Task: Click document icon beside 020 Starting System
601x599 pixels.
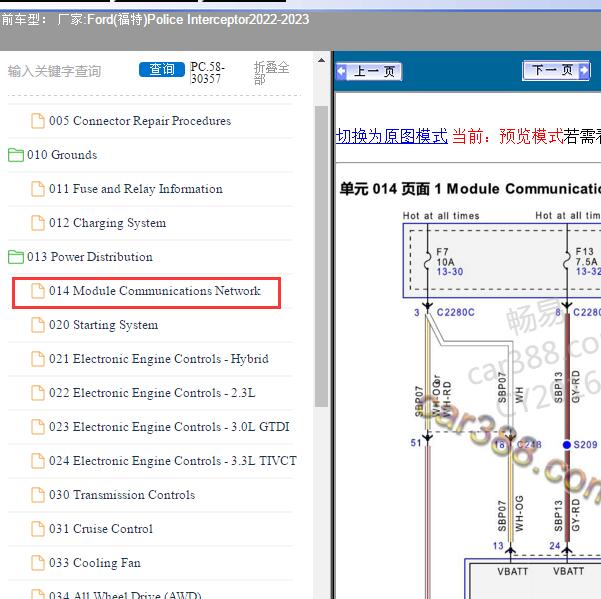Action: (x=38, y=325)
